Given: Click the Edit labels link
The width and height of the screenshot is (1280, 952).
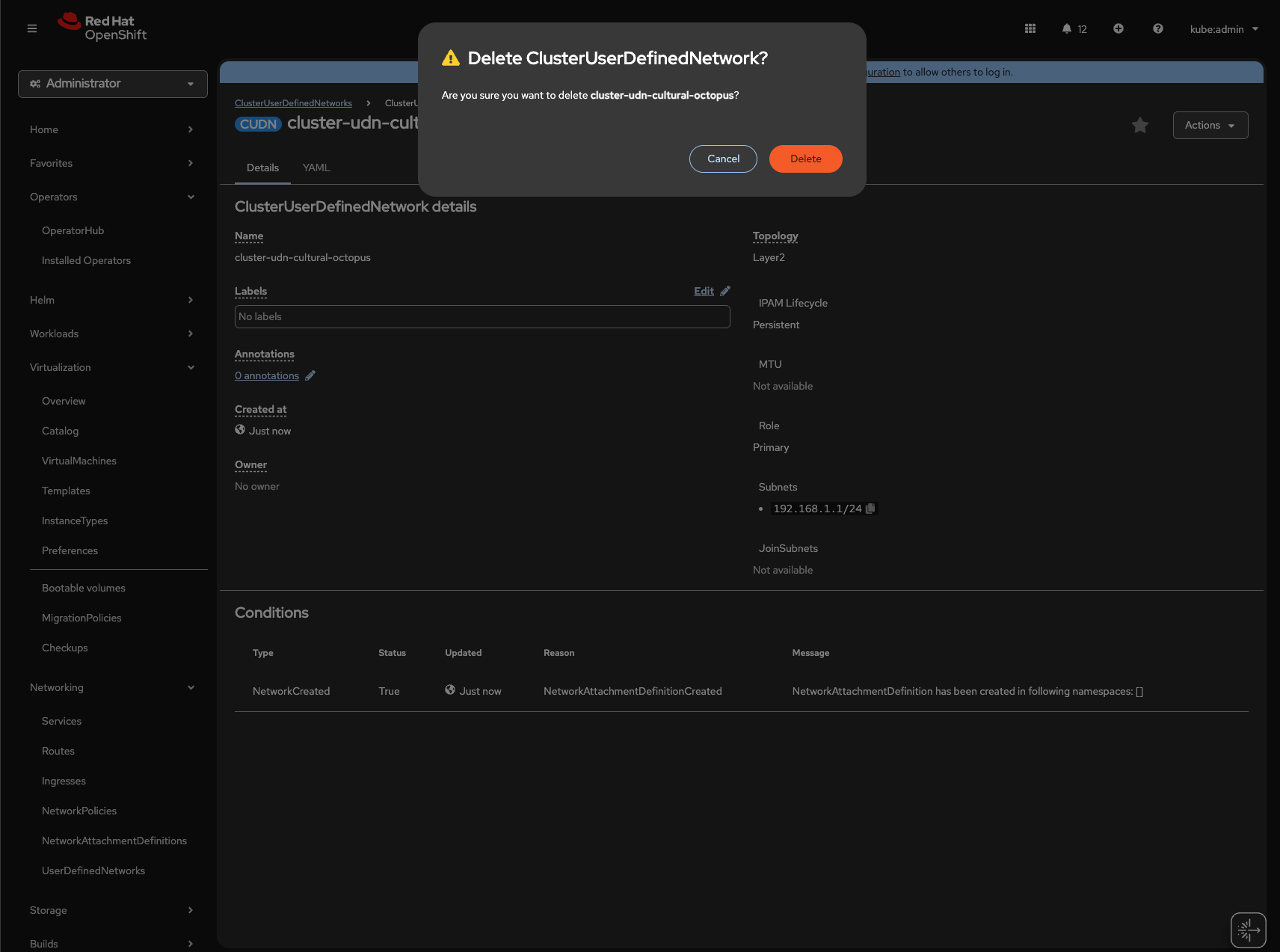Looking at the screenshot, I should pyautogui.click(x=704, y=291).
